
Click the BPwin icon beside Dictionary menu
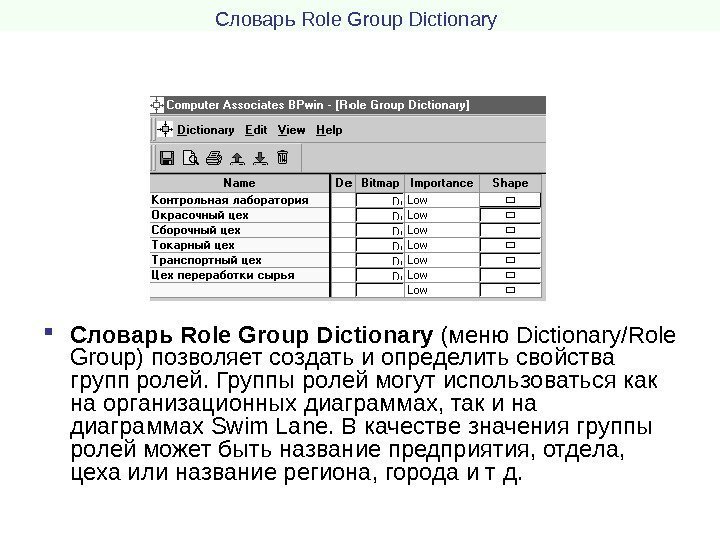(165, 129)
